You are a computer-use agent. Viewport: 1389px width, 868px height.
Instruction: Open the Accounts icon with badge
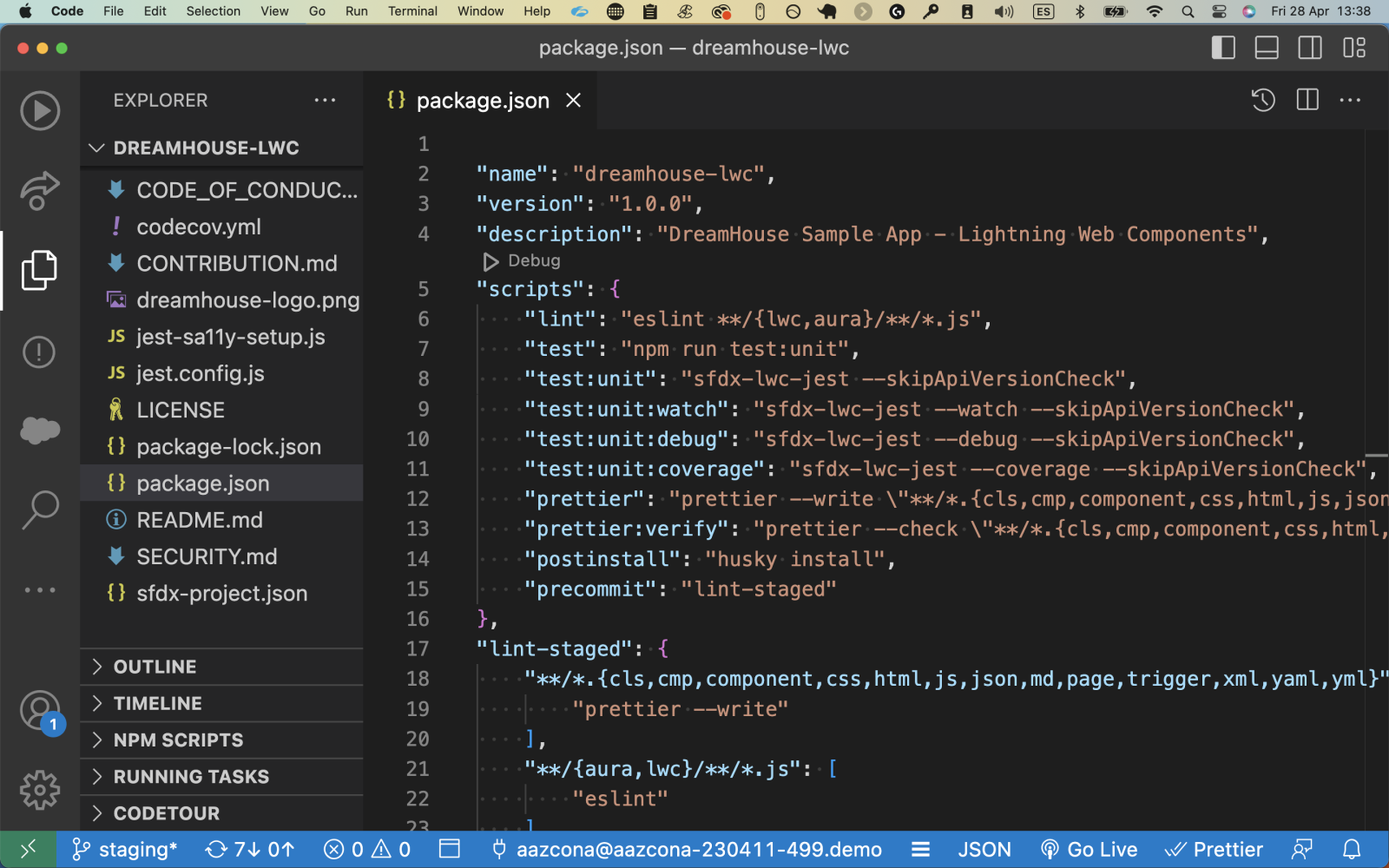[x=40, y=711]
